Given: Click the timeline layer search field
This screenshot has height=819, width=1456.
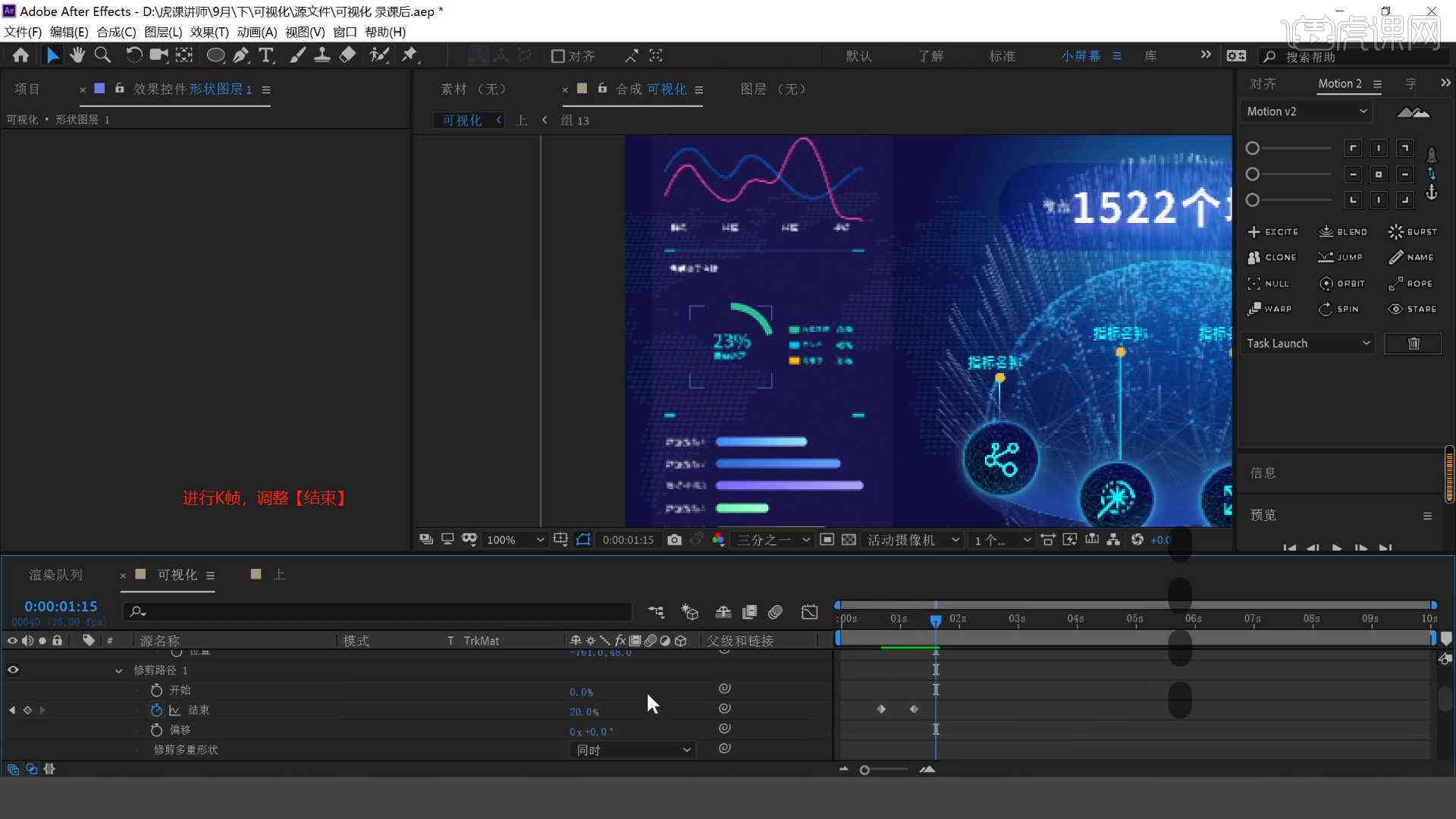Looking at the screenshot, I should 377,612.
